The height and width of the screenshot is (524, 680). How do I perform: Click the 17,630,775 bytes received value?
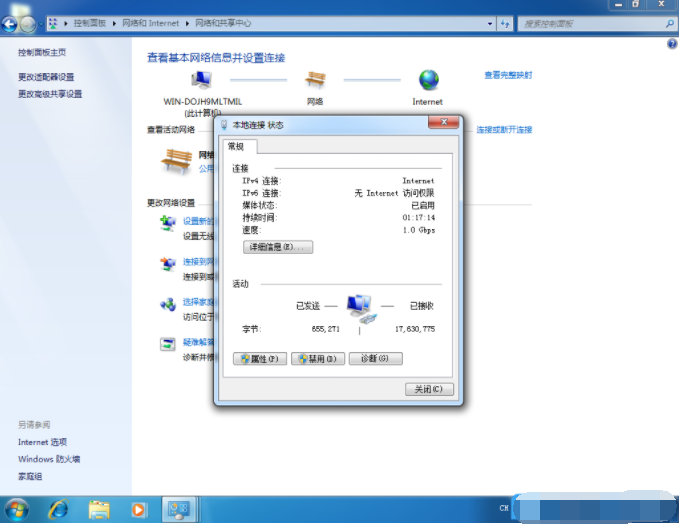(415, 329)
